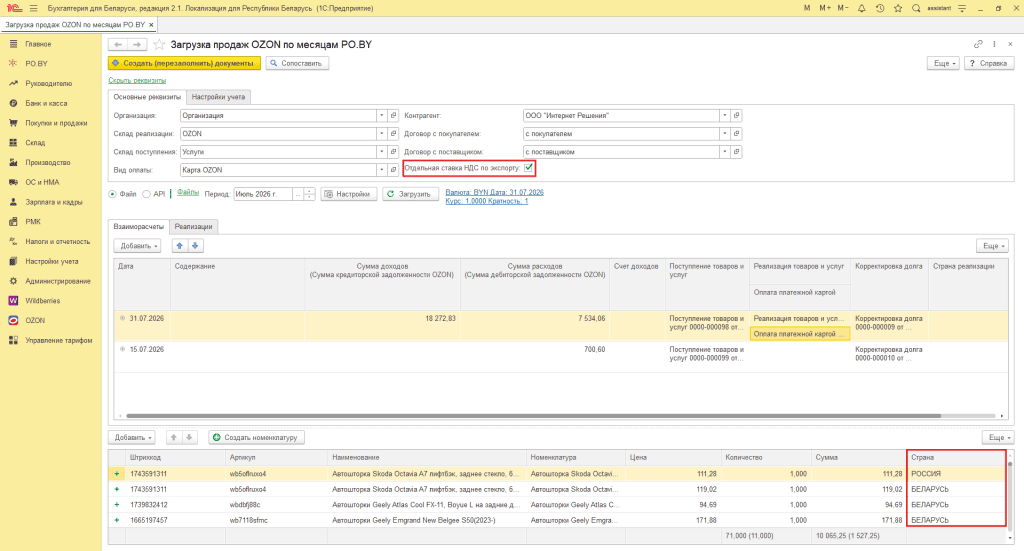Expand Организация dropdown arrow
The image size is (1024, 551).
coord(381,116)
